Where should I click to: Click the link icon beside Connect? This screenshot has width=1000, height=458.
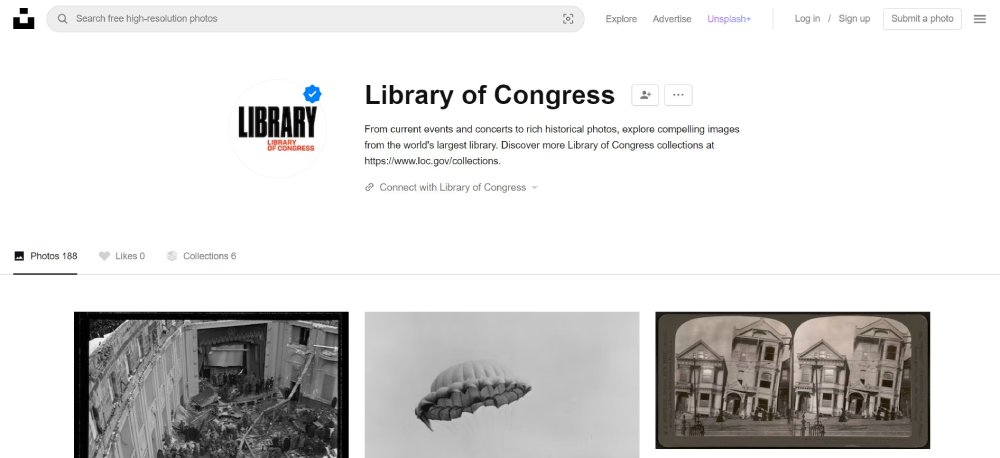369,188
